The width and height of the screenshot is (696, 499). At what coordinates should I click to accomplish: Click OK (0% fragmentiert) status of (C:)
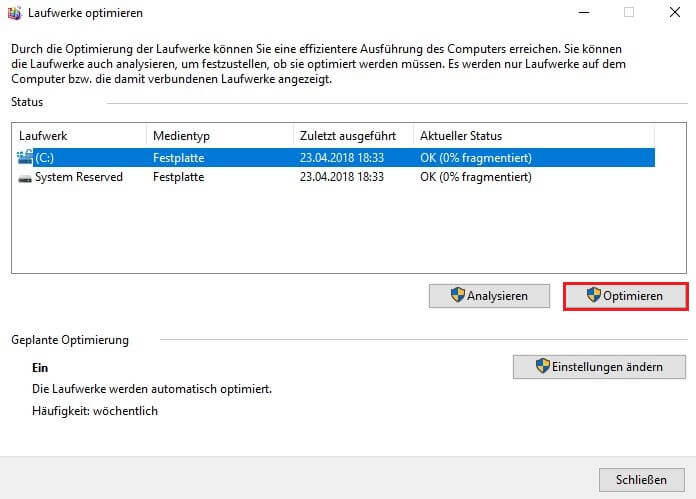tap(476, 158)
